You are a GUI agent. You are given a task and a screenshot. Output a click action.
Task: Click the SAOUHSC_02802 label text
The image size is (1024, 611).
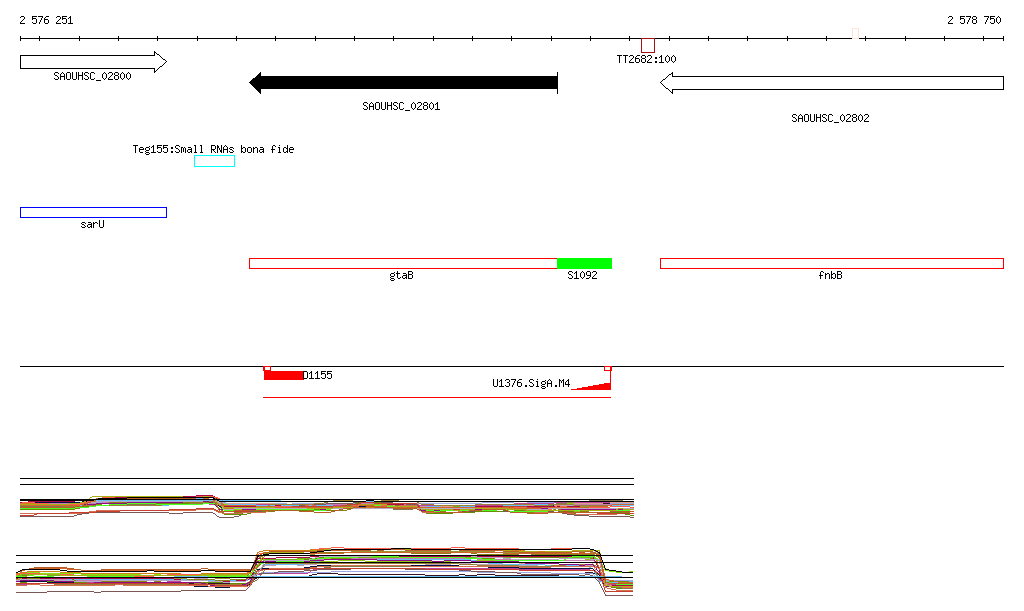[x=830, y=118]
